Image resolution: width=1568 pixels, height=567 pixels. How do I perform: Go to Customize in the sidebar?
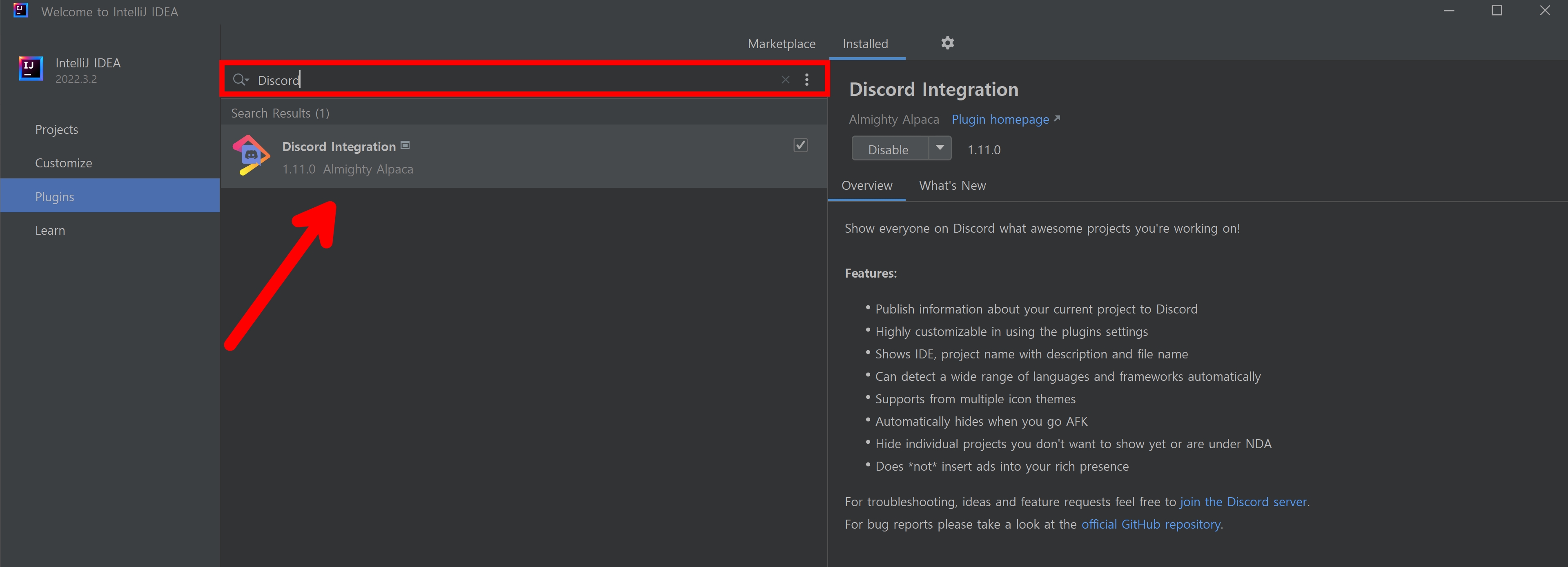click(x=63, y=163)
